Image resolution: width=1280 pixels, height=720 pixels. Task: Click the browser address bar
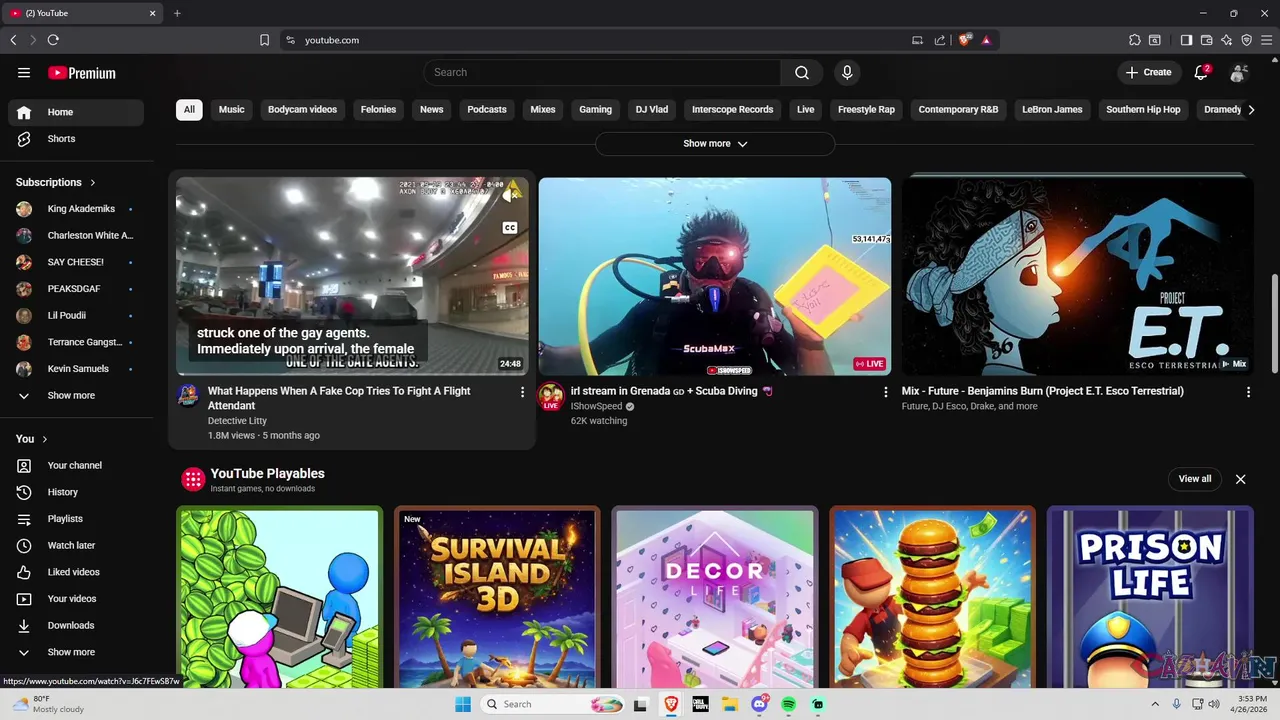click(x=600, y=40)
